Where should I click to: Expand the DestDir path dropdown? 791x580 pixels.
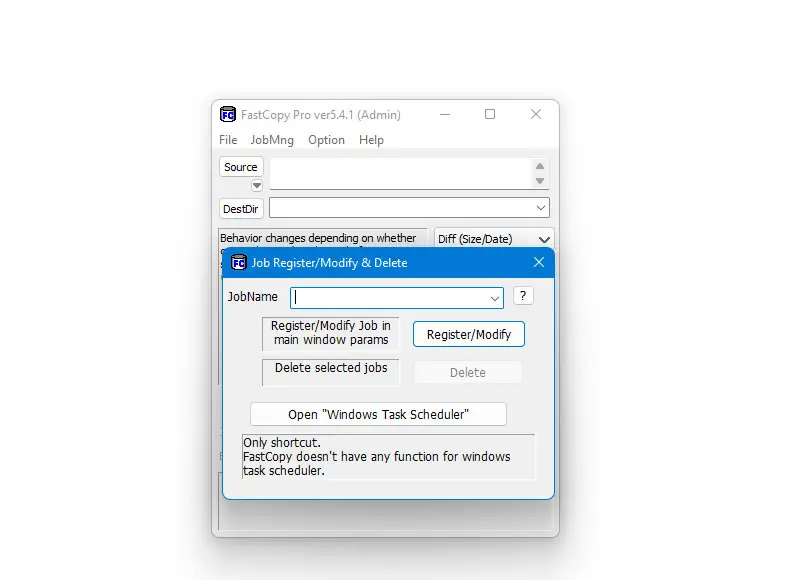pos(541,208)
